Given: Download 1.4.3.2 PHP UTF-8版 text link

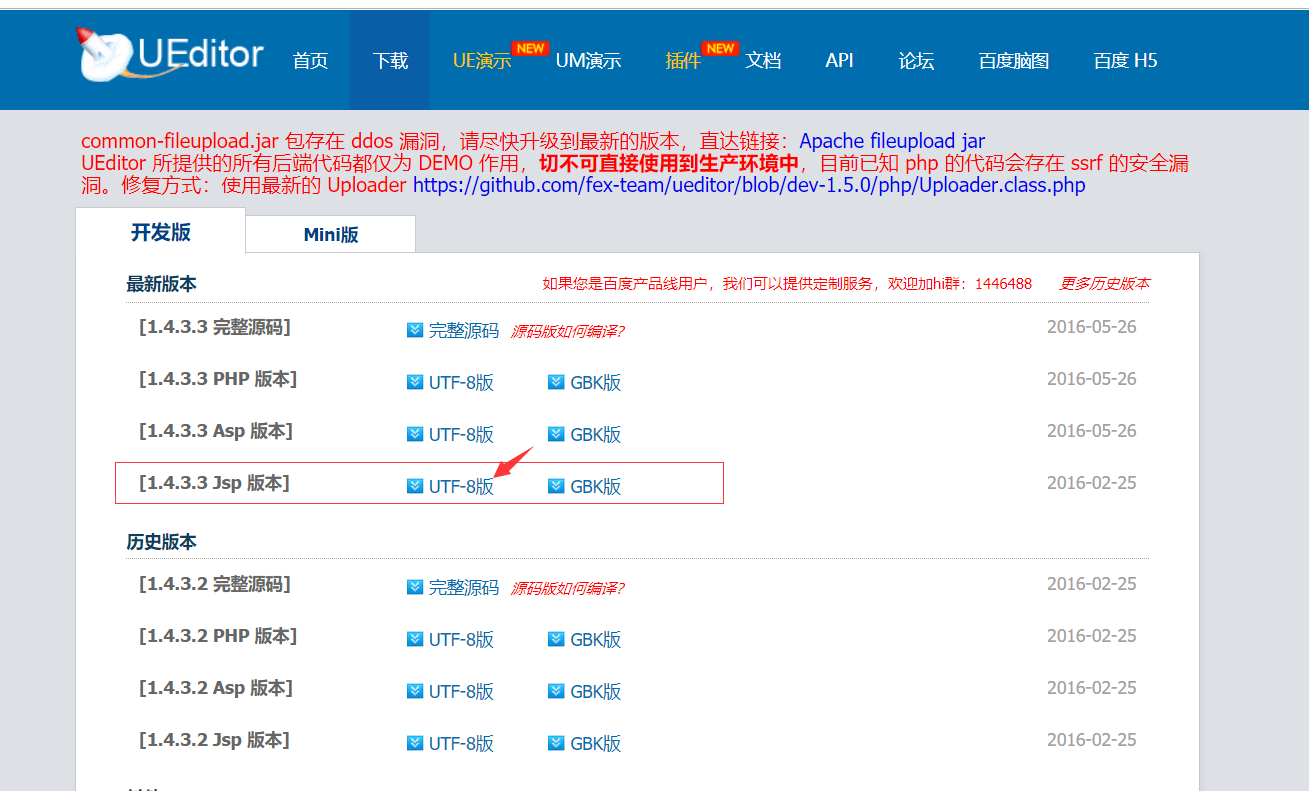Looking at the screenshot, I should [x=461, y=640].
